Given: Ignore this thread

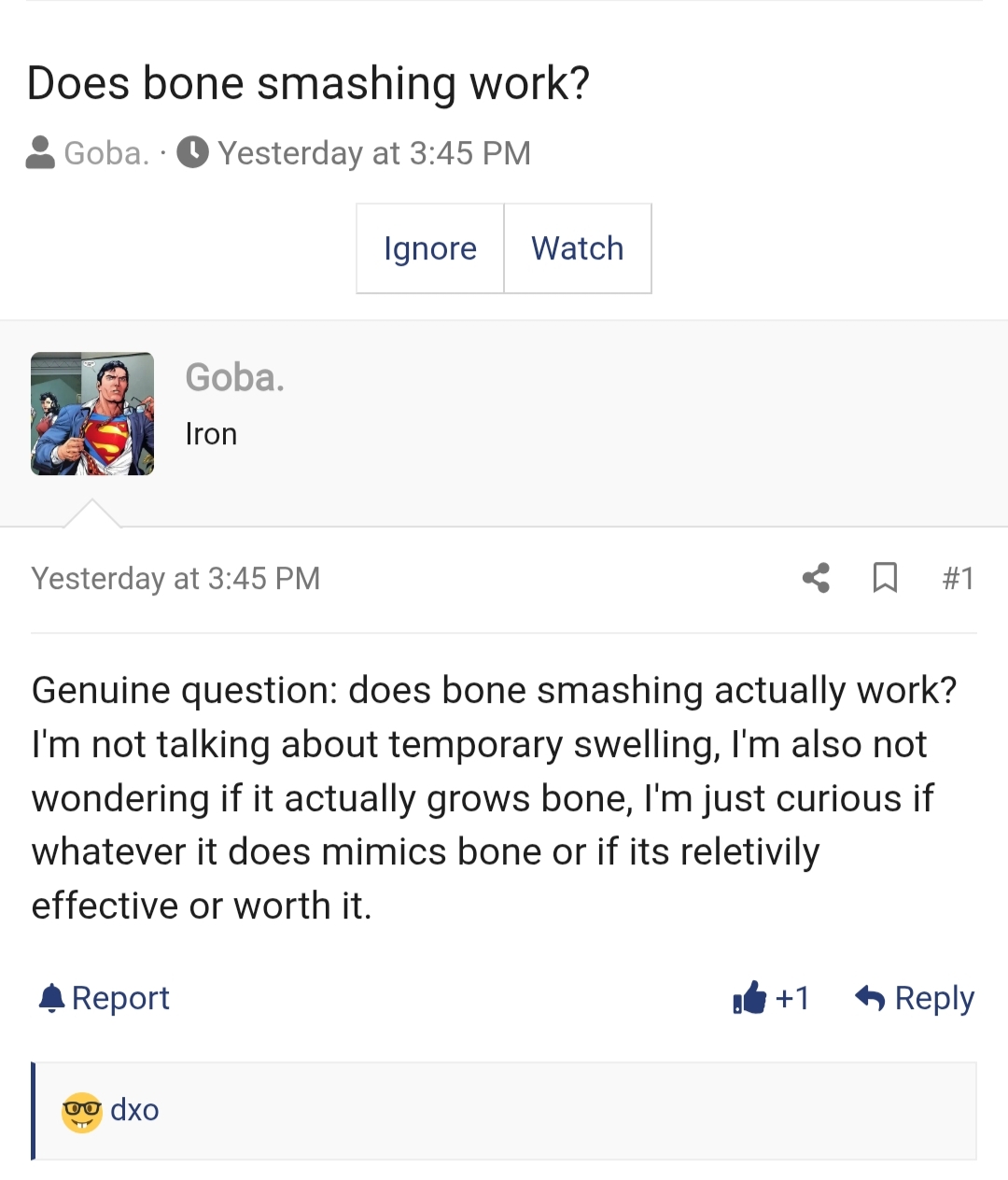Looking at the screenshot, I should click(x=430, y=248).
